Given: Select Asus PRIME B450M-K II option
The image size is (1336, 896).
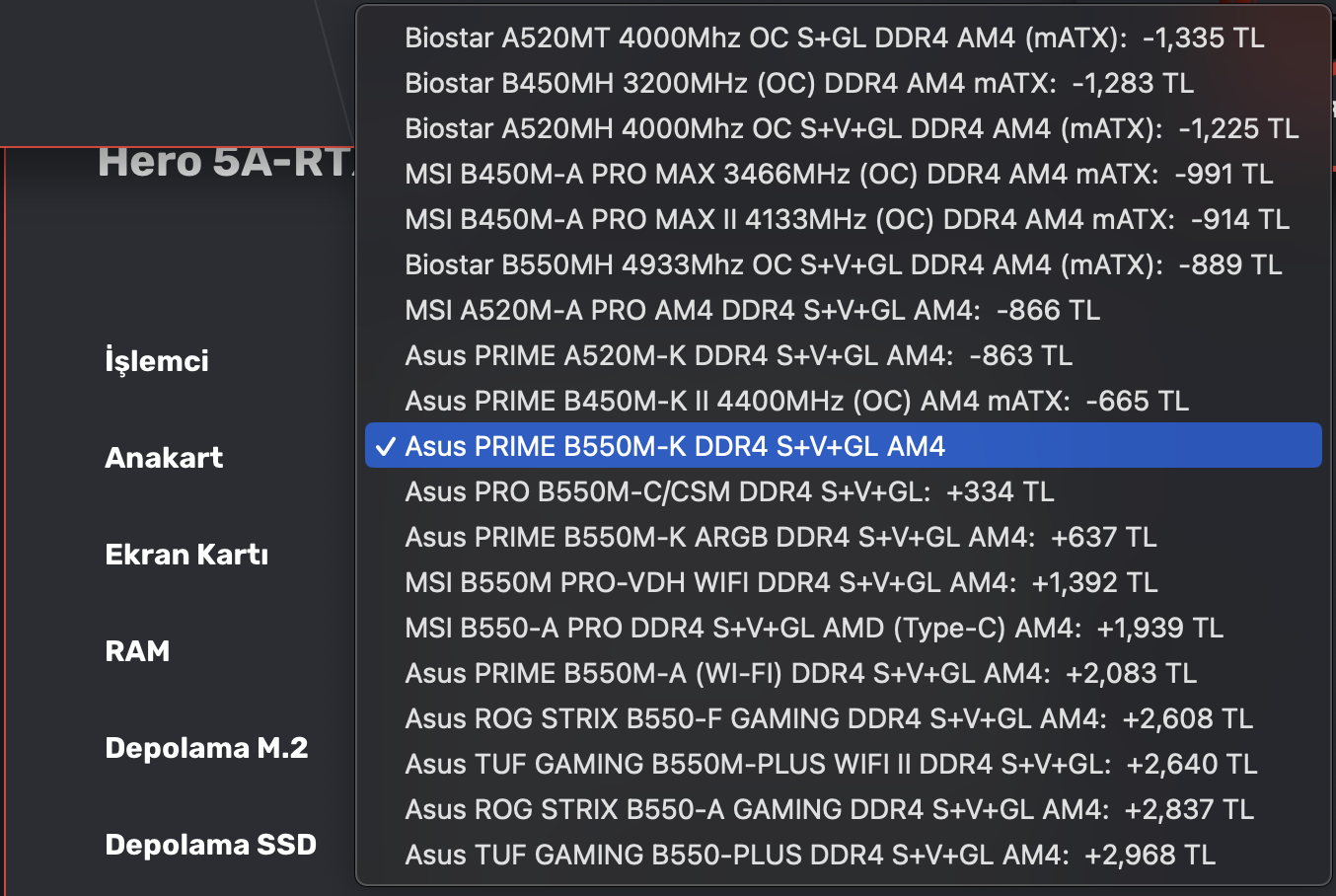Looking at the screenshot, I should pyautogui.click(x=796, y=401).
